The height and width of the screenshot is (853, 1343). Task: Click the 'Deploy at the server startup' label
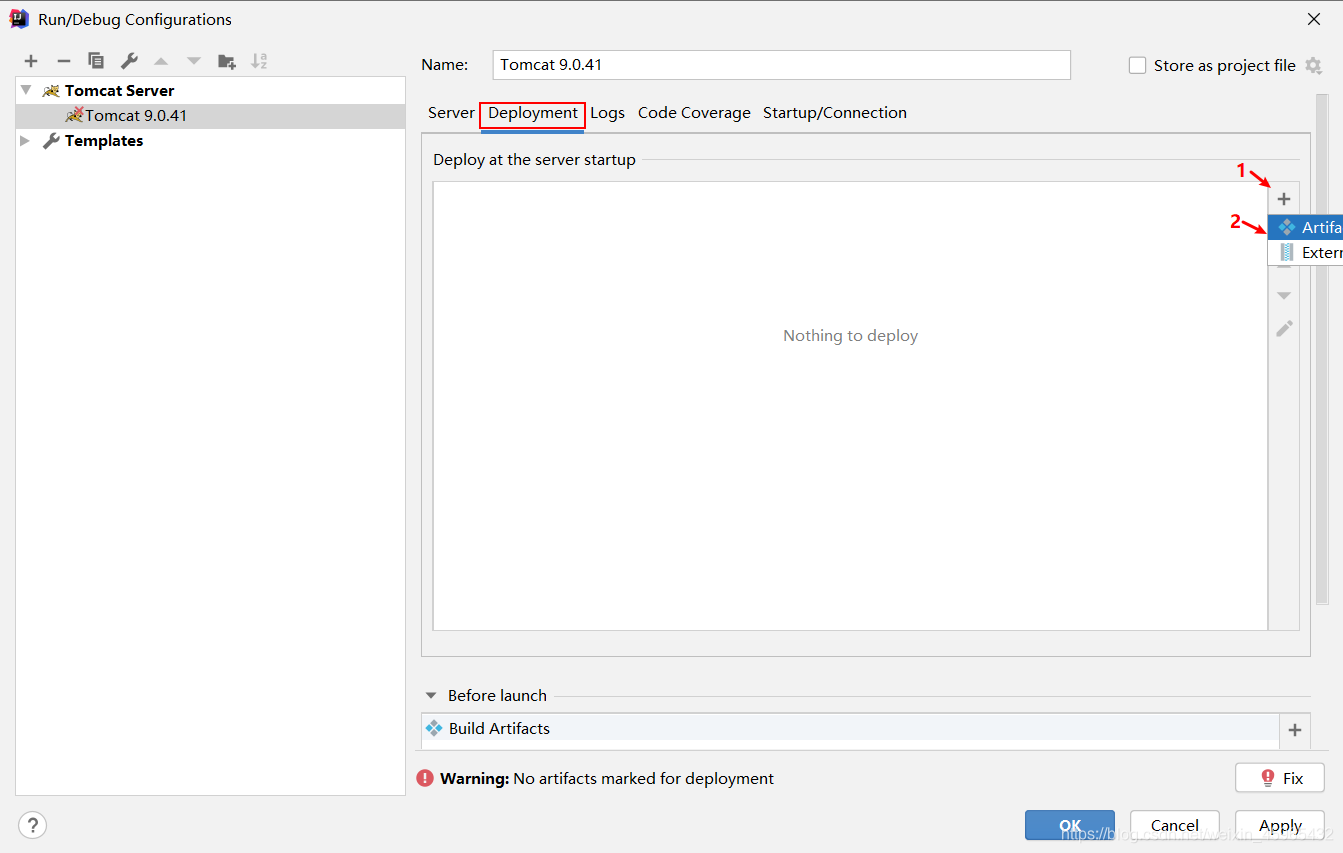[x=534, y=160]
